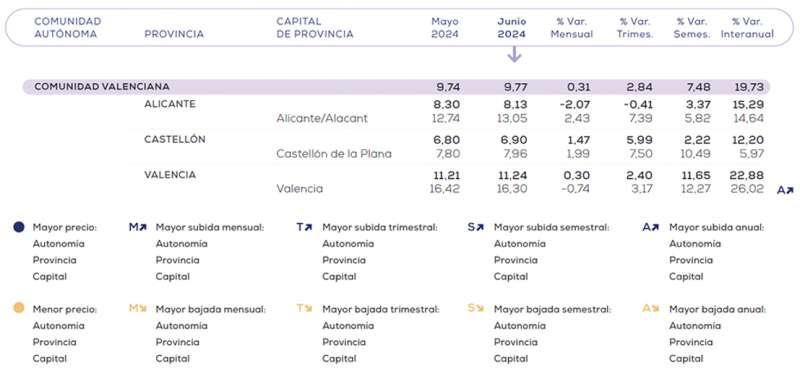Click the Mayor bajada trimestral T arrow icon
Viewport: 800px width, 368px height.
click(x=304, y=308)
